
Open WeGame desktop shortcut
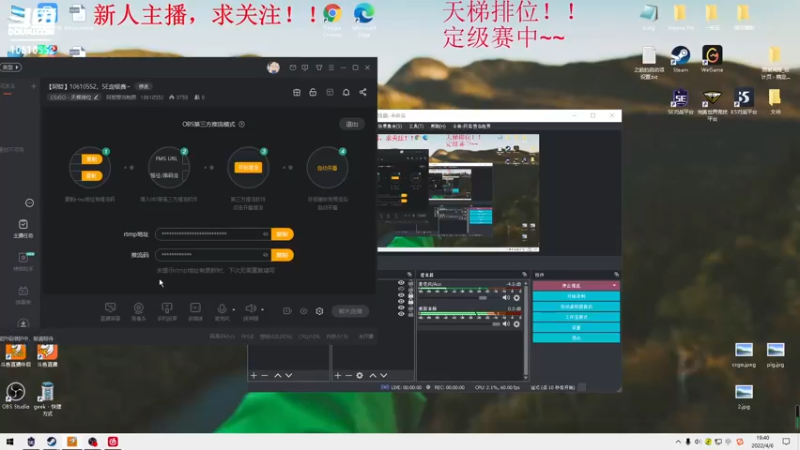[712, 59]
